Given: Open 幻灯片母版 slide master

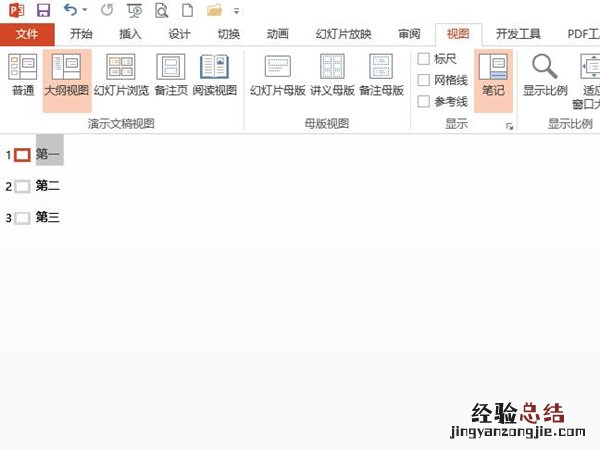Looking at the screenshot, I should click(277, 76).
